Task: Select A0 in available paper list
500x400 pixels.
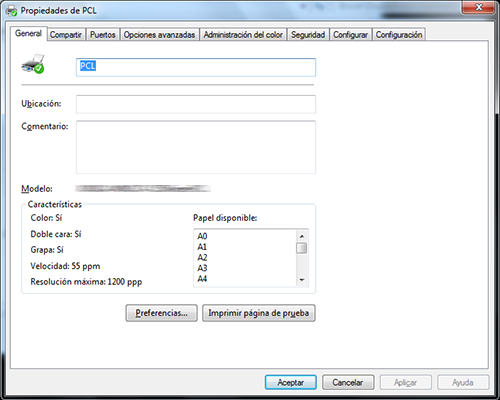Action: 202,236
